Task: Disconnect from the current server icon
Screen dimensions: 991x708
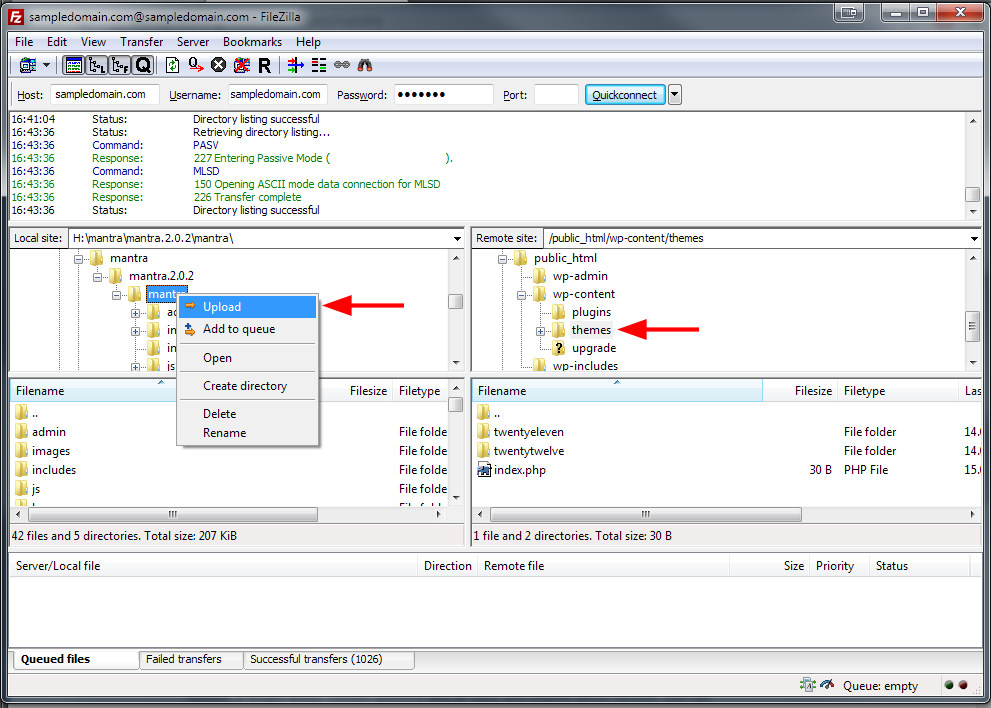Action: pyautogui.click(x=241, y=65)
